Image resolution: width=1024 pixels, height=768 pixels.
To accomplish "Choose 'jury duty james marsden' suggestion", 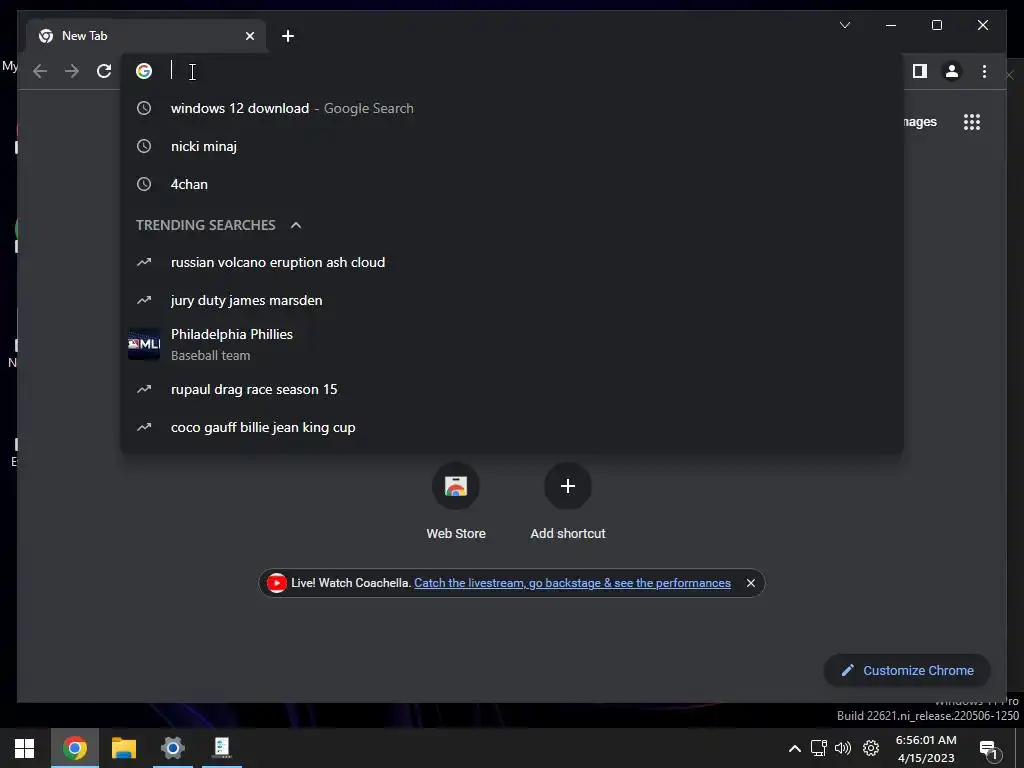I will [x=512, y=300].
